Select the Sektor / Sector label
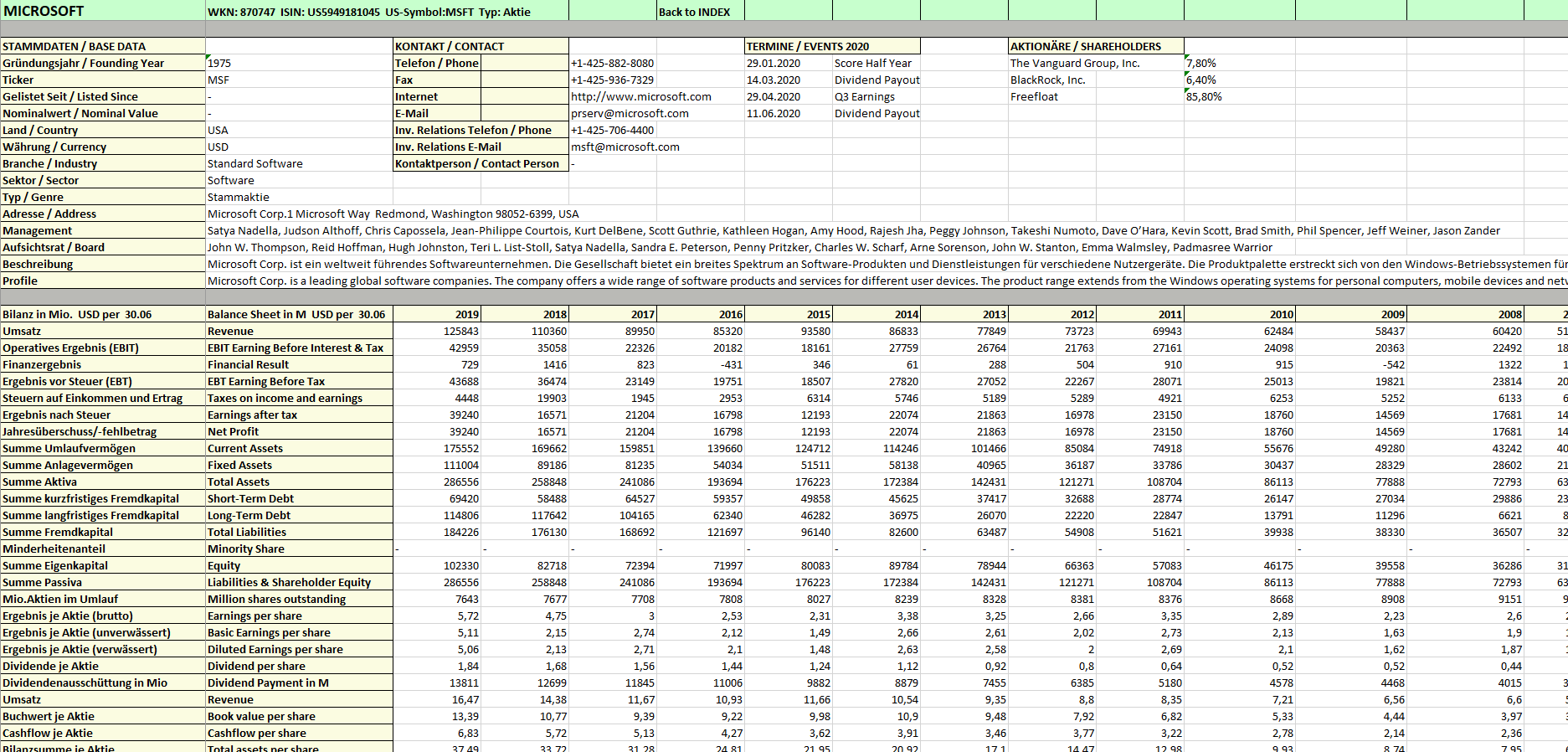 point(103,180)
